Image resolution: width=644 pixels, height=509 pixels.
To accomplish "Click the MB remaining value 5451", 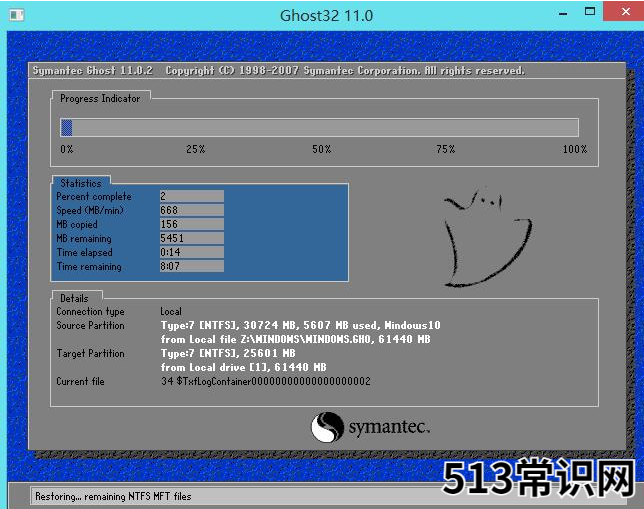I will [192, 238].
